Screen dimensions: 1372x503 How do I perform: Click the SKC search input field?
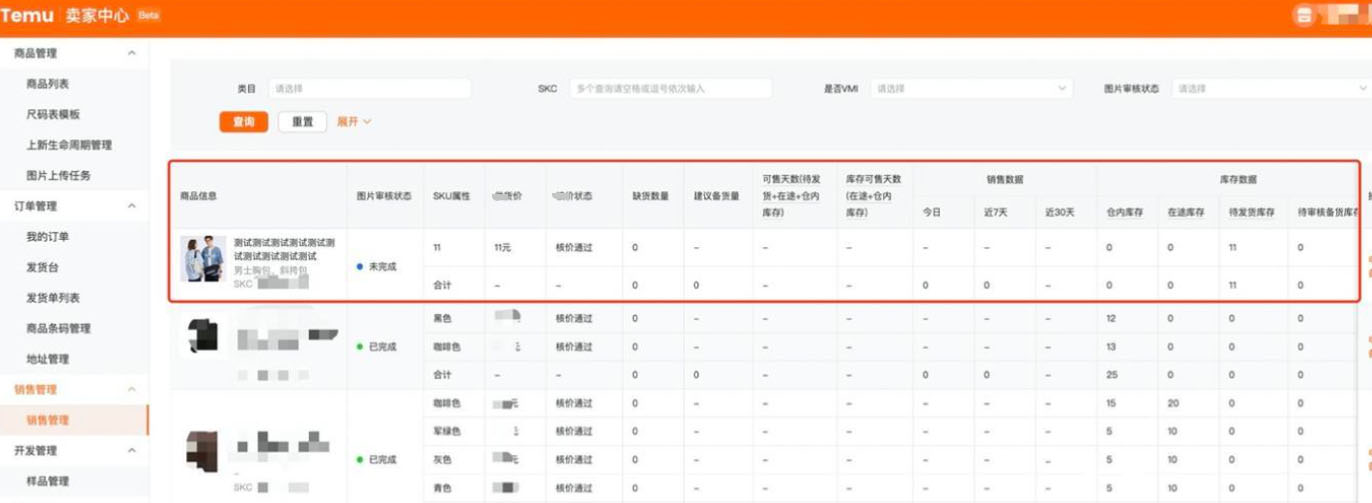click(x=670, y=88)
